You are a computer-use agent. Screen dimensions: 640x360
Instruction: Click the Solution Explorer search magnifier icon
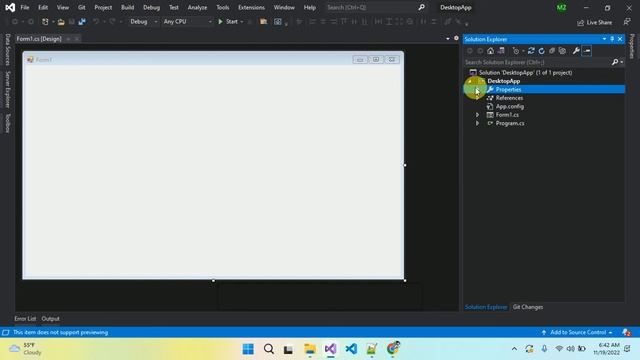(615, 62)
